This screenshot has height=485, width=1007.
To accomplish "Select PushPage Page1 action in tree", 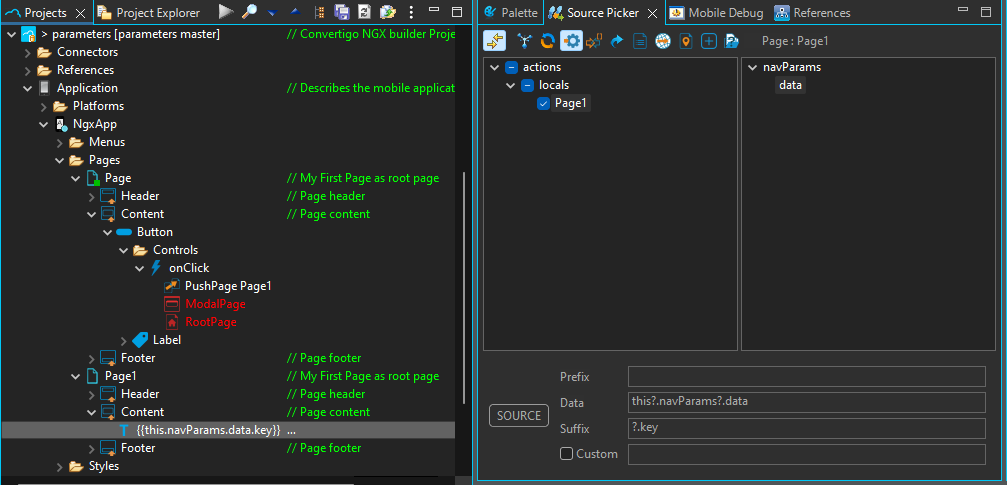I will pos(228,286).
